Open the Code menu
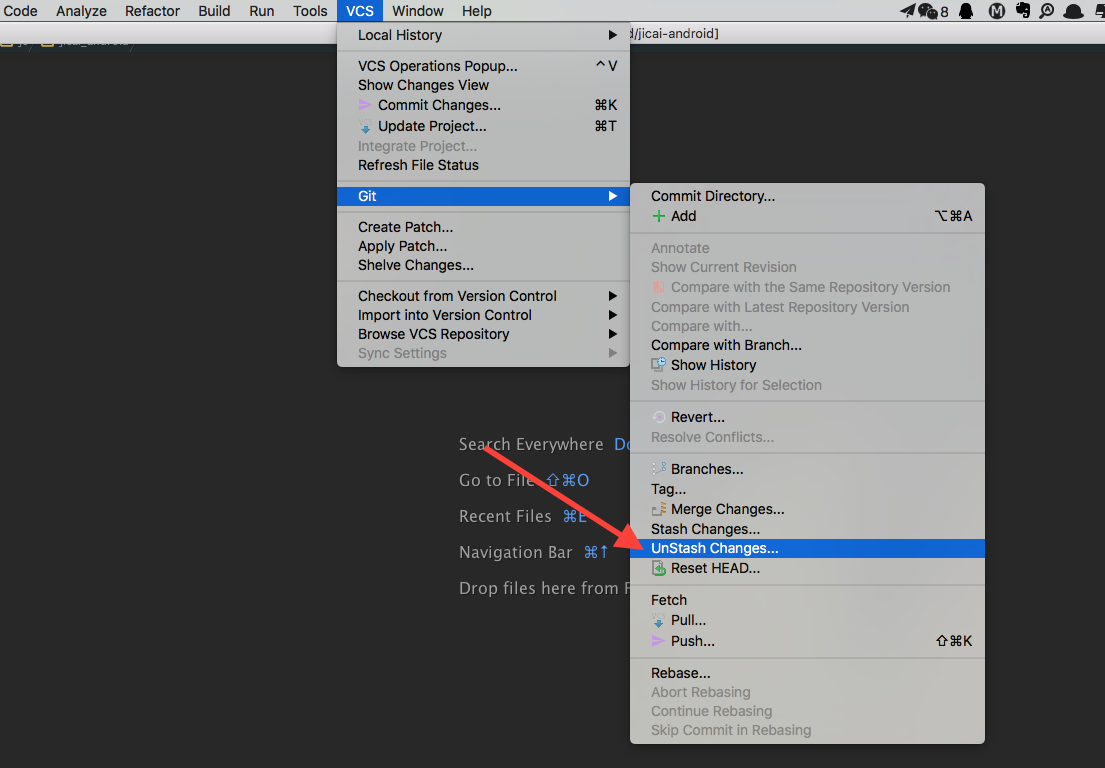Screen dimensions: 1105x768 coord(20,11)
